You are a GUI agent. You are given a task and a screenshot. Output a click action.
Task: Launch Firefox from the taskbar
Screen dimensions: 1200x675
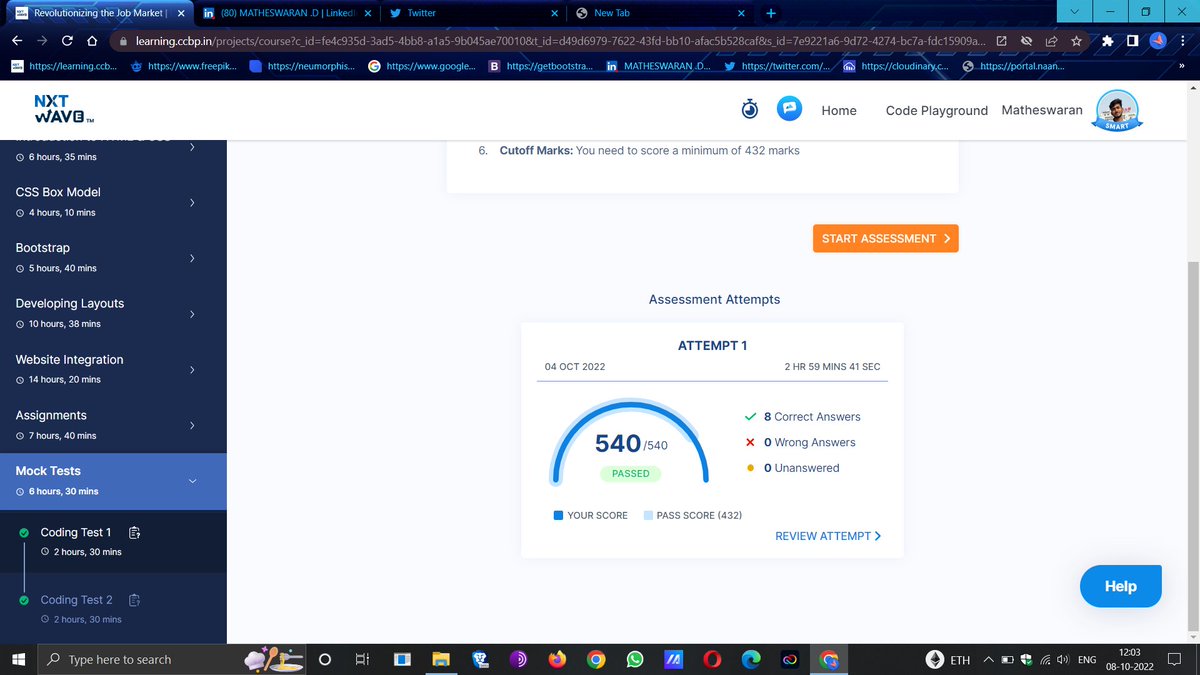click(557, 660)
